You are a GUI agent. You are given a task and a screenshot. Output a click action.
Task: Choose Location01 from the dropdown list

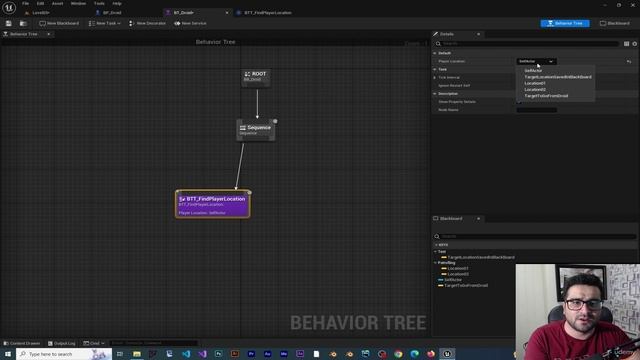click(x=535, y=83)
